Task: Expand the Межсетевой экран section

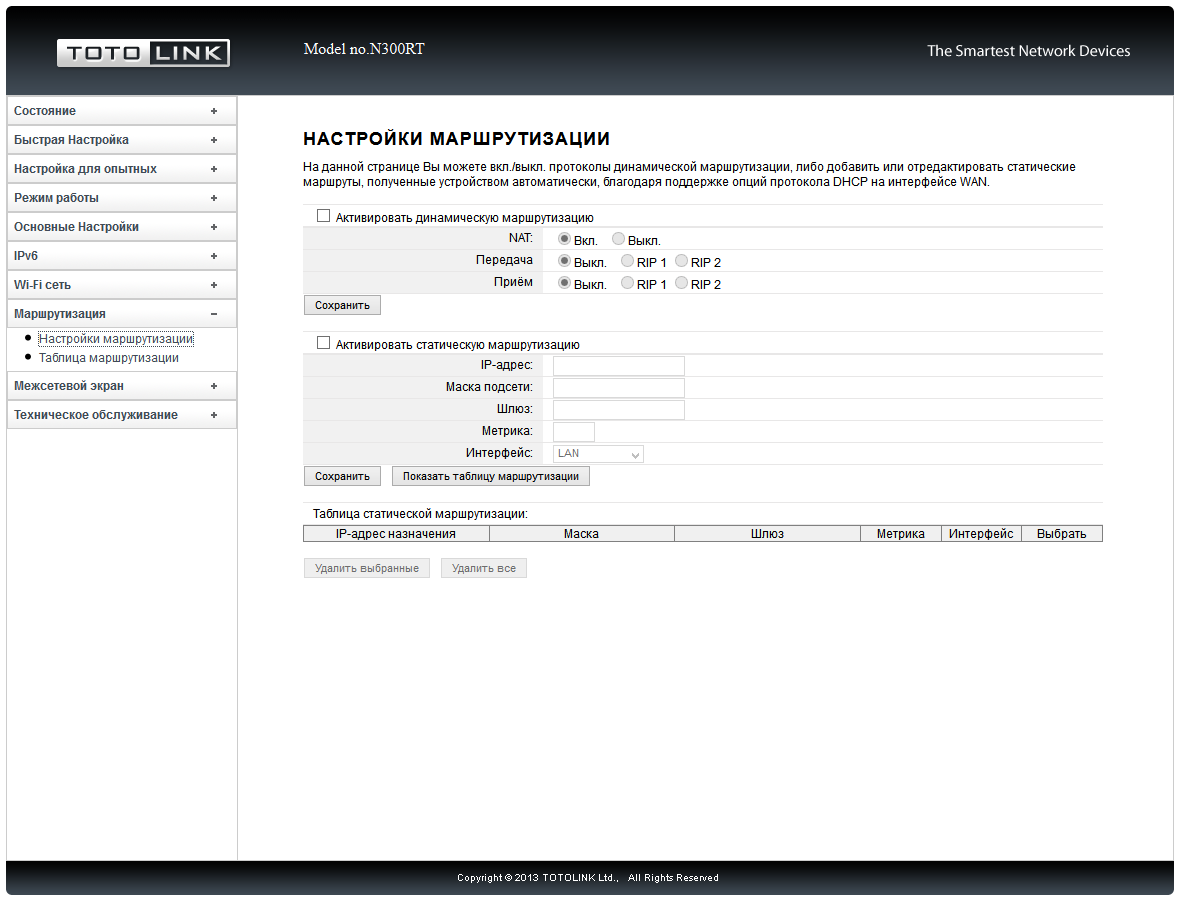Action: point(121,385)
